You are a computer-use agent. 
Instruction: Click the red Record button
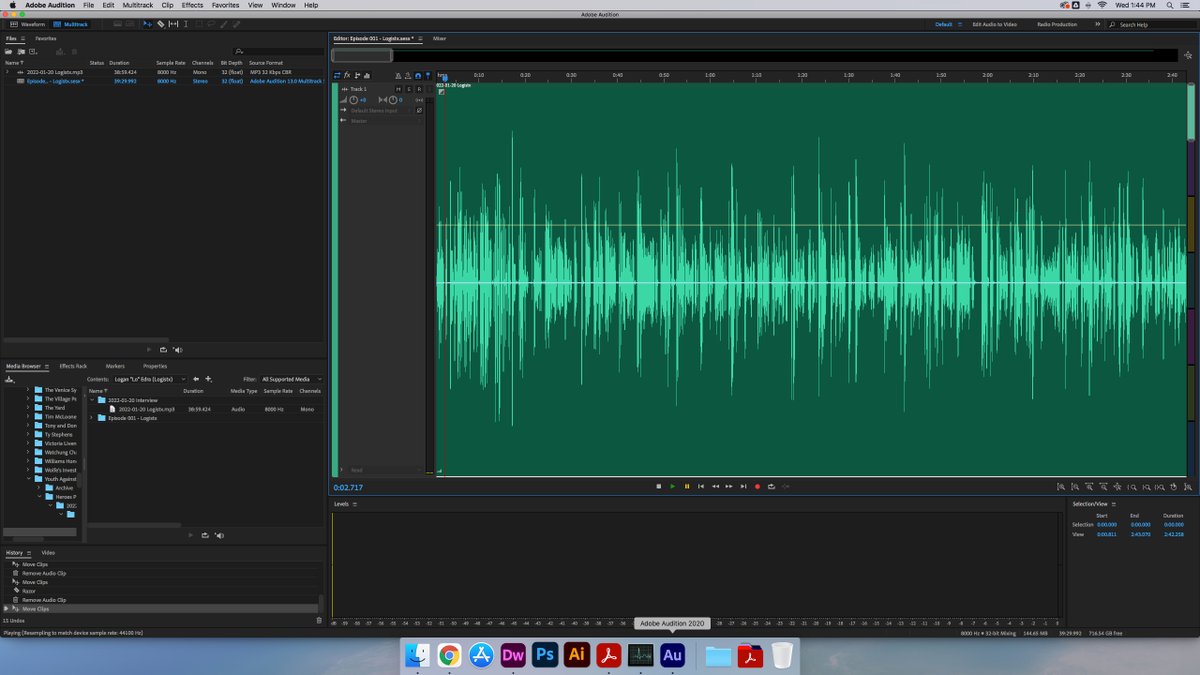coord(757,486)
